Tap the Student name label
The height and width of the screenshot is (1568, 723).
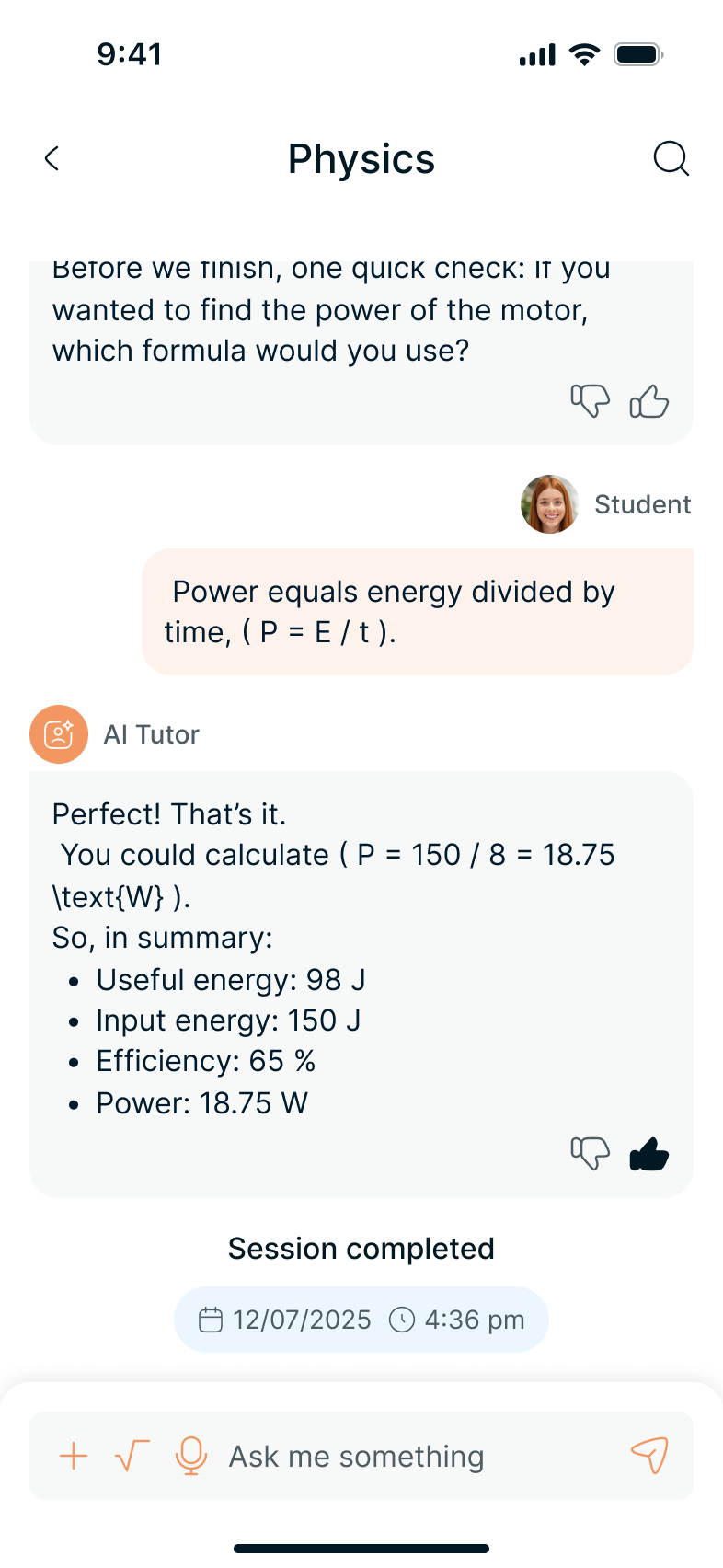642,504
